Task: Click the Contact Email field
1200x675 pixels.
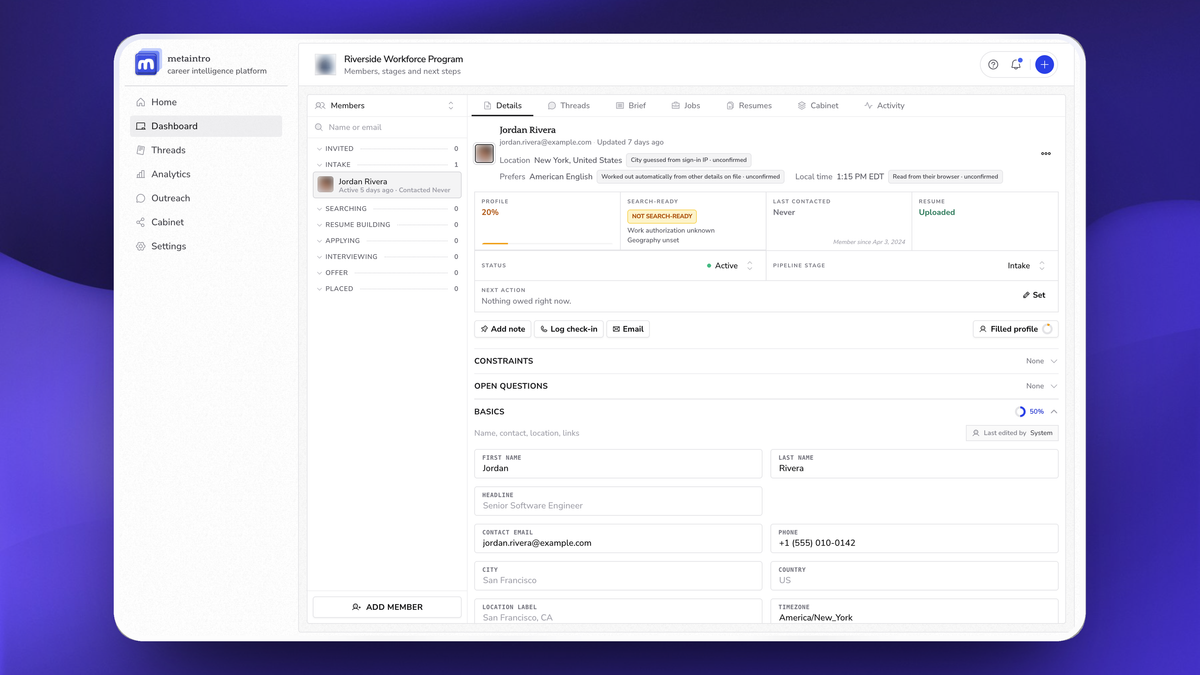Action: 618,538
